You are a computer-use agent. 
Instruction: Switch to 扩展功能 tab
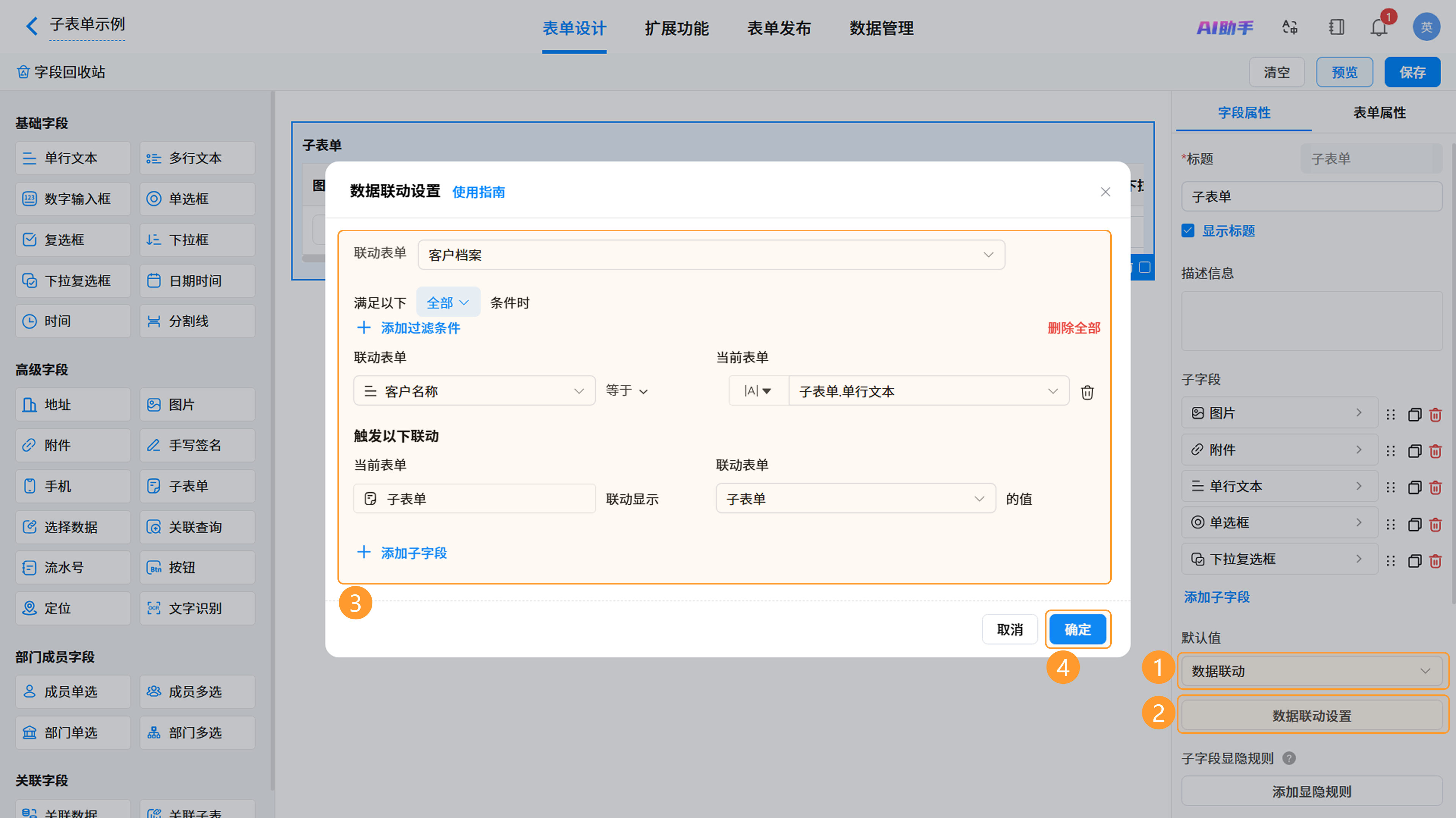tap(676, 28)
